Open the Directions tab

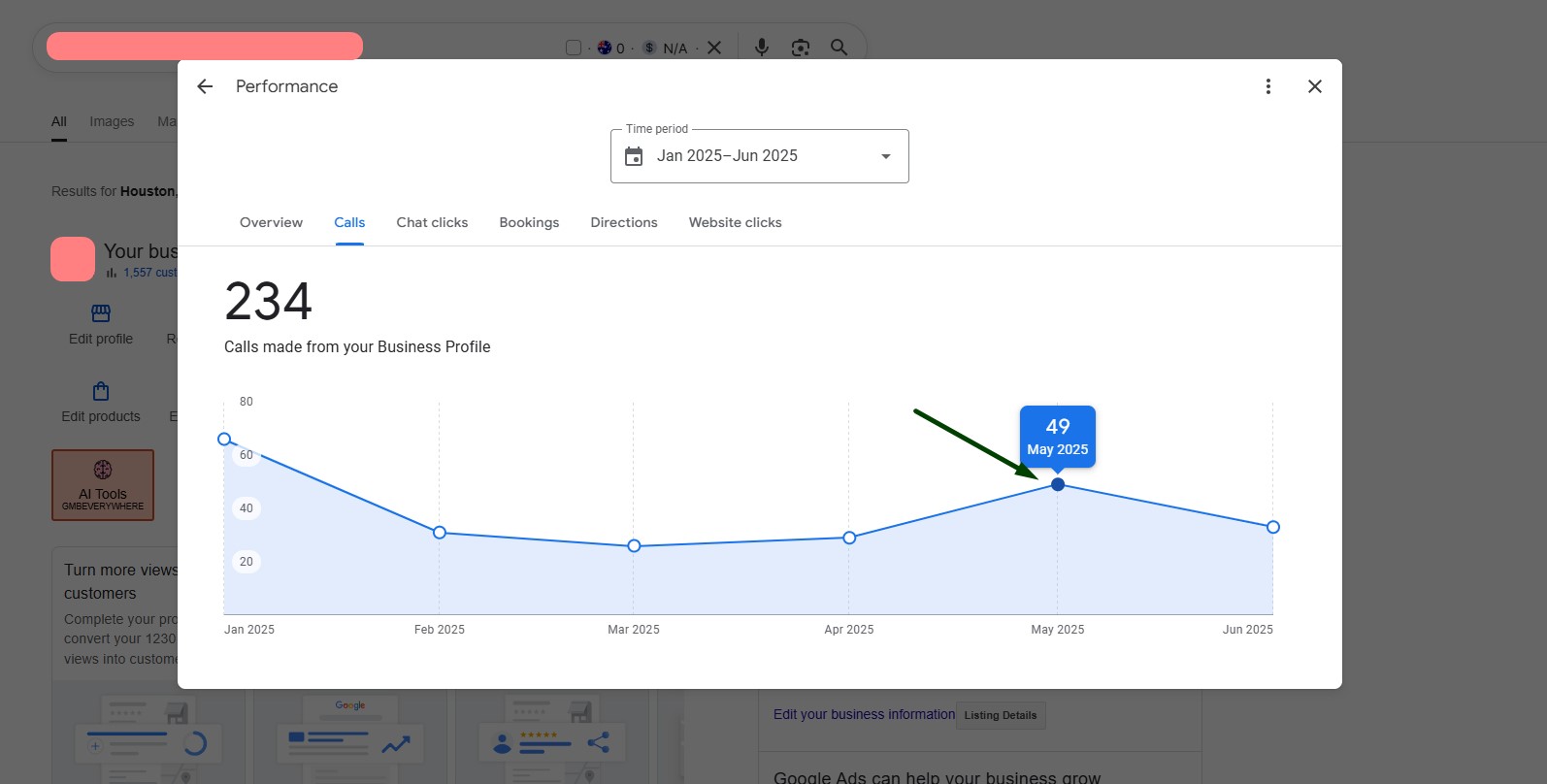point(624,222)
